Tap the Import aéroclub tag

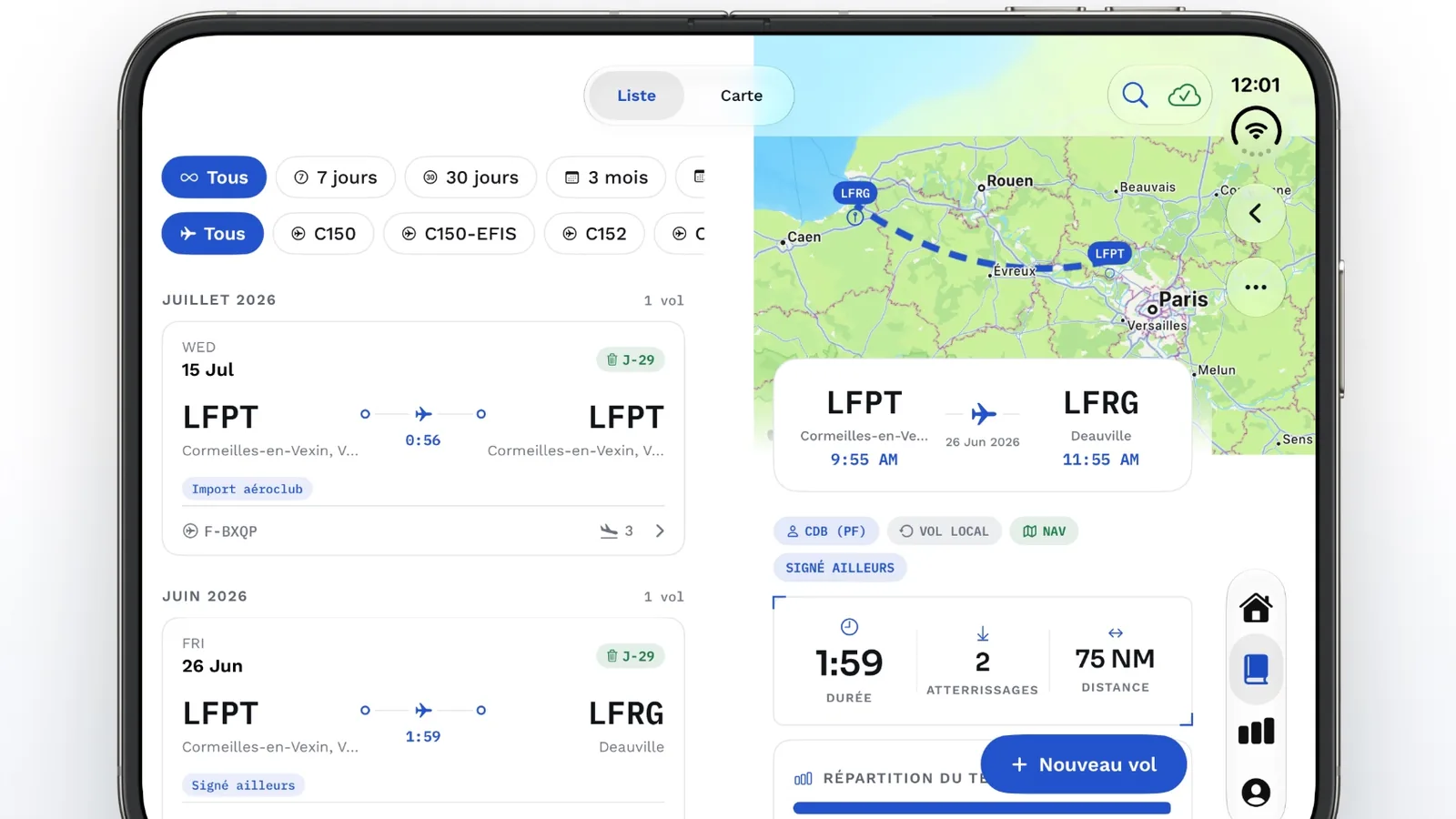(x=247, y=489)
